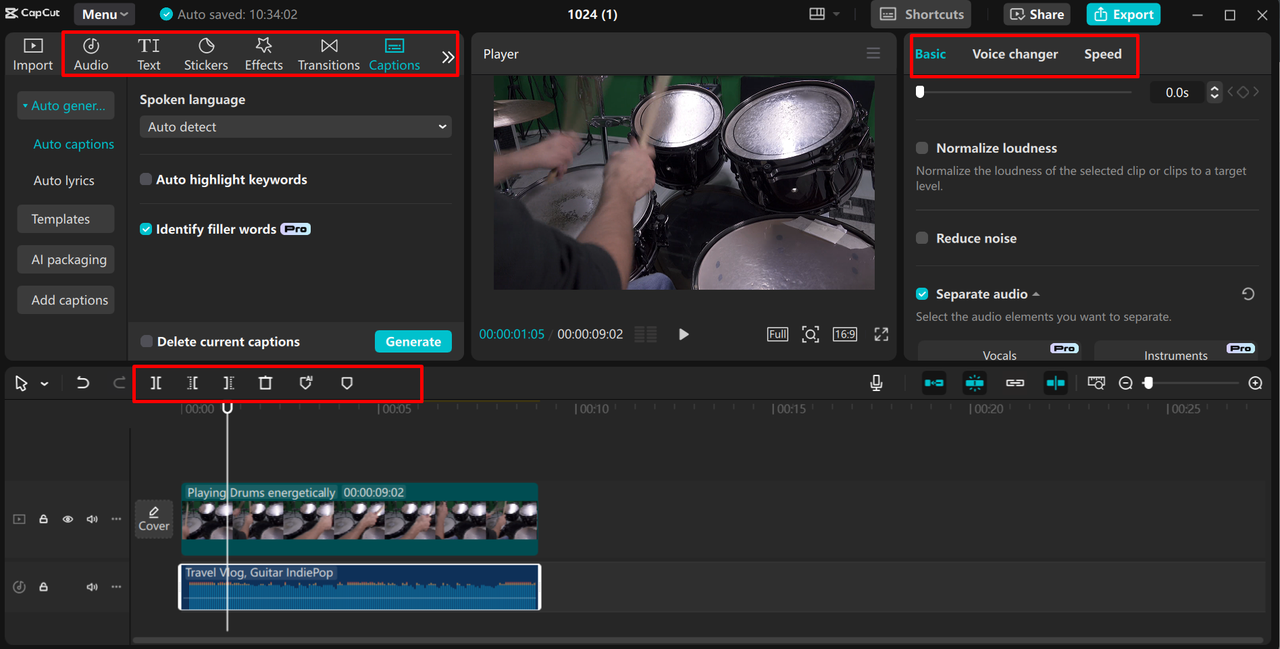The width and height of the screenshot is (1280, 649).
Task: Toggle the split-preview icon beside linkage
Action: 1055,383
